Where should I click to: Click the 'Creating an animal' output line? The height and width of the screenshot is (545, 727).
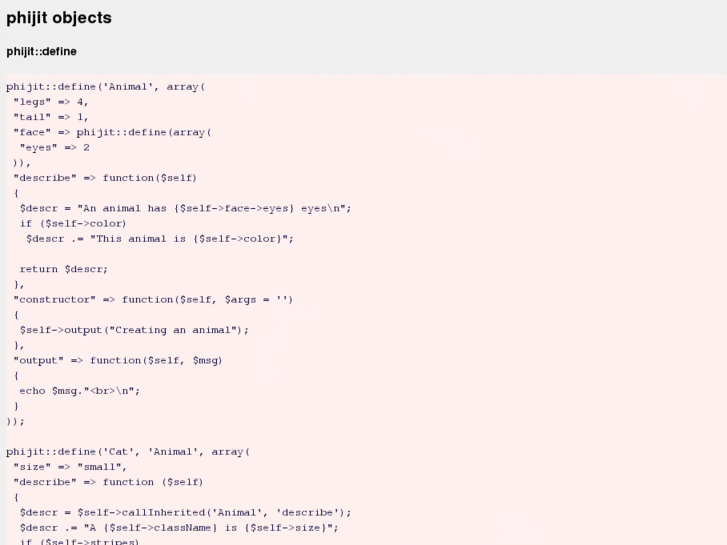(x=134, y=329)
